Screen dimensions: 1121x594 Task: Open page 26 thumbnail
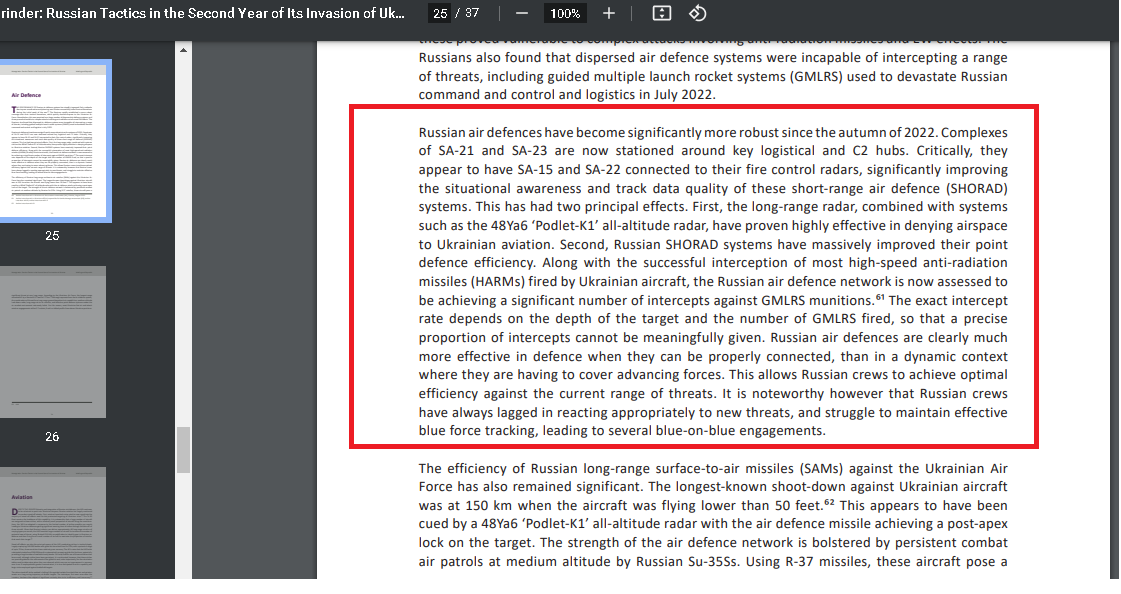tap(53, 342)
